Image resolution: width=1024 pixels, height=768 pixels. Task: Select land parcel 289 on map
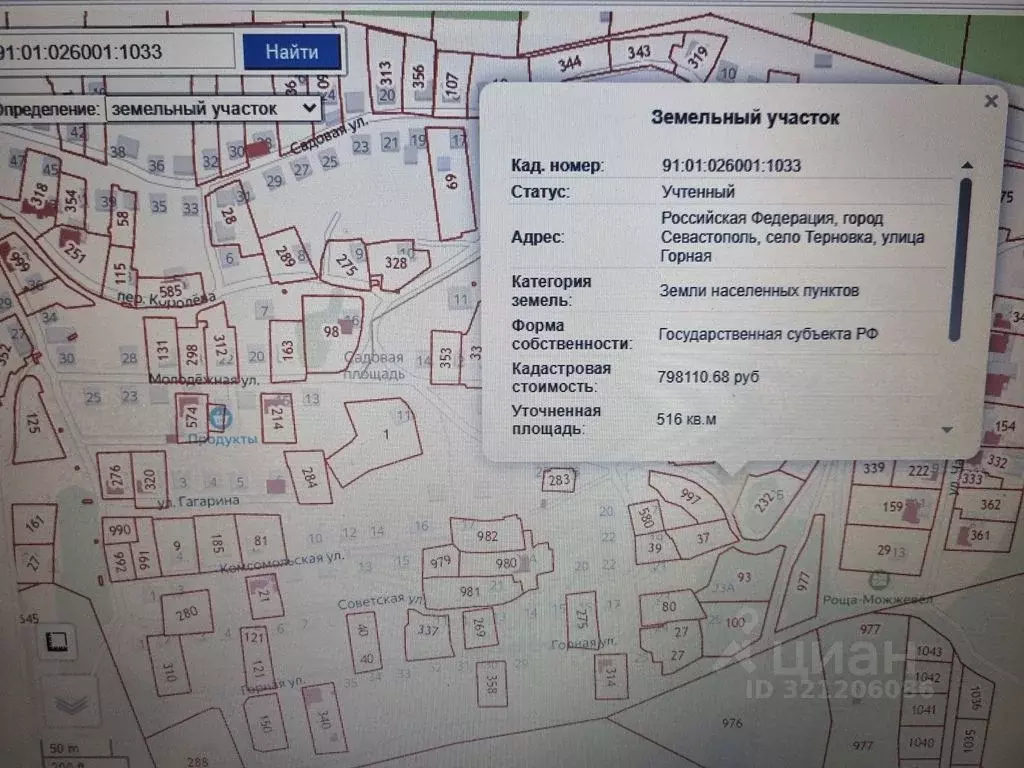coord(286,255)
